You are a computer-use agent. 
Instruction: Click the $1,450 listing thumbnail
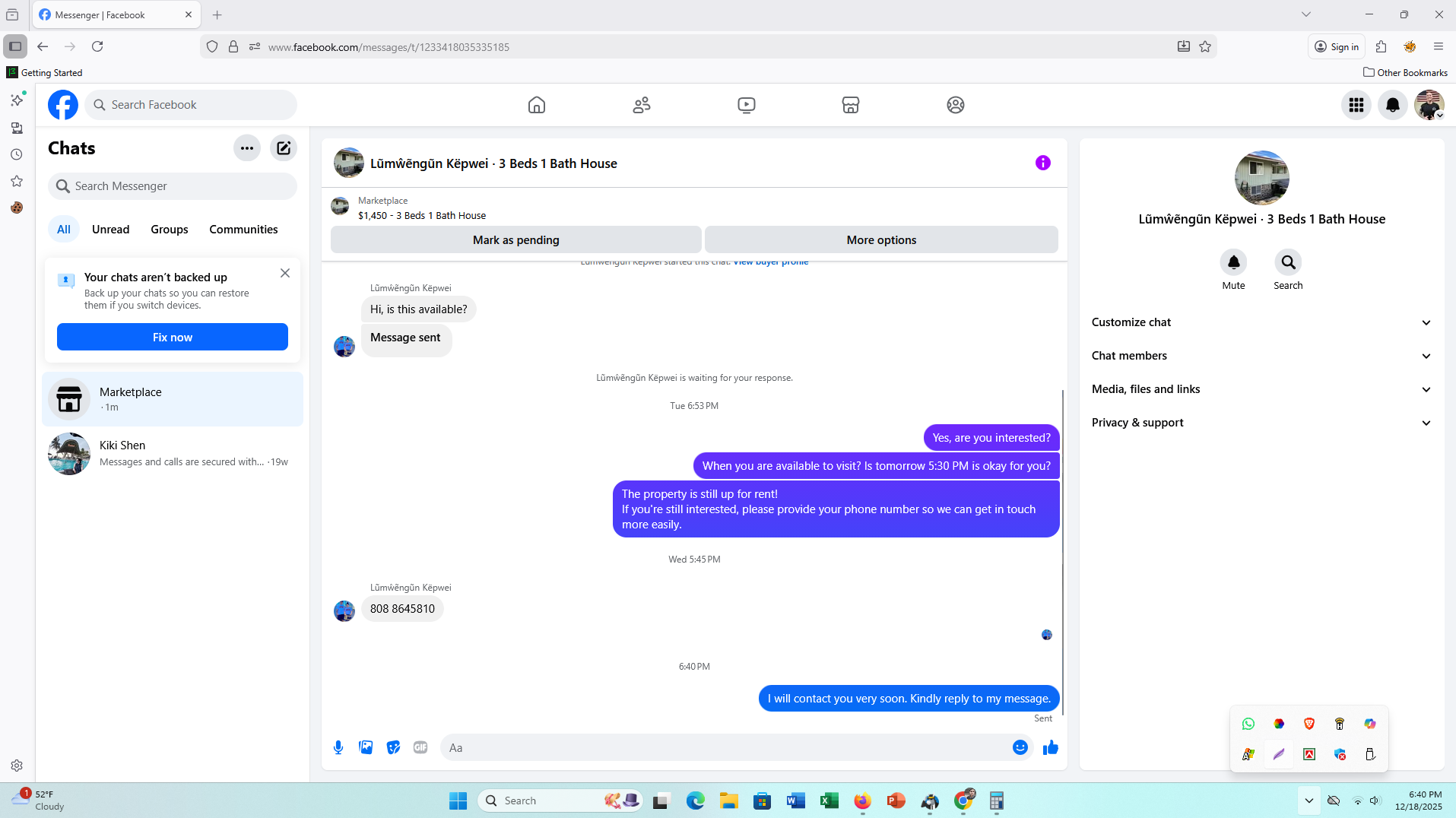[340, 206]
